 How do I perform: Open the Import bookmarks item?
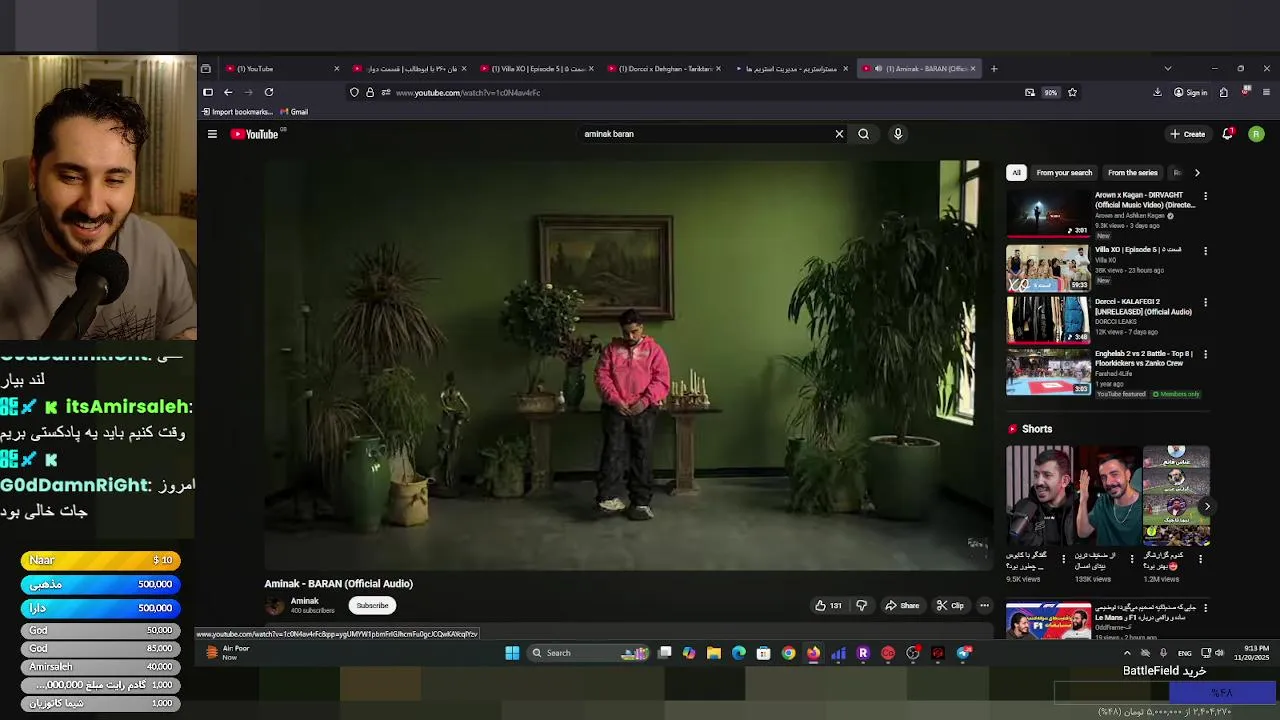click(x=237, y=112)
